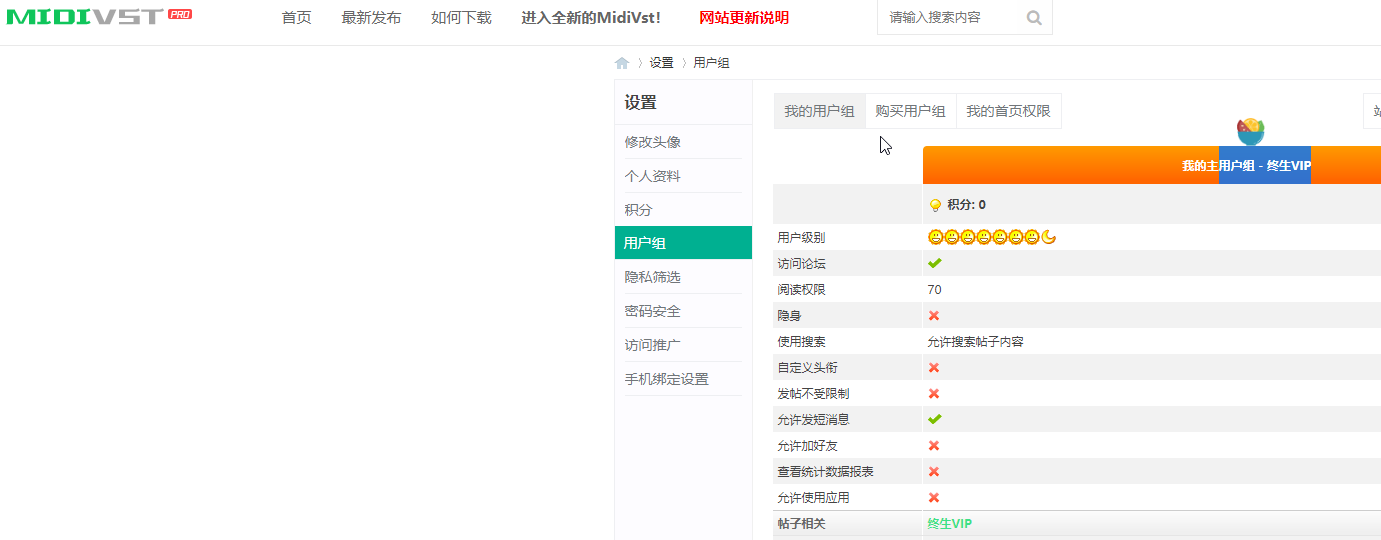The height and width of the screenshot is (540, 1381).
Task: Click the home icon in breadcrumb
Action: coord(622,63)
